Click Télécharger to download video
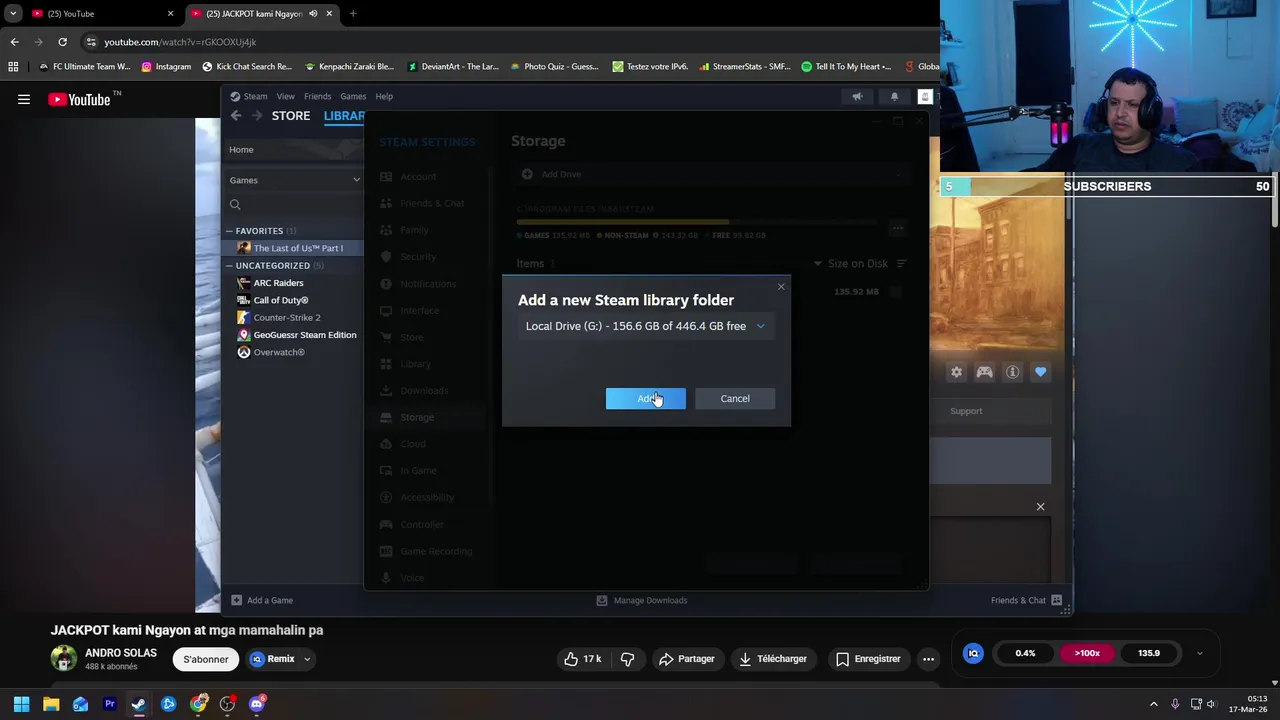The image size is (1280, 720). click(773, 659)
